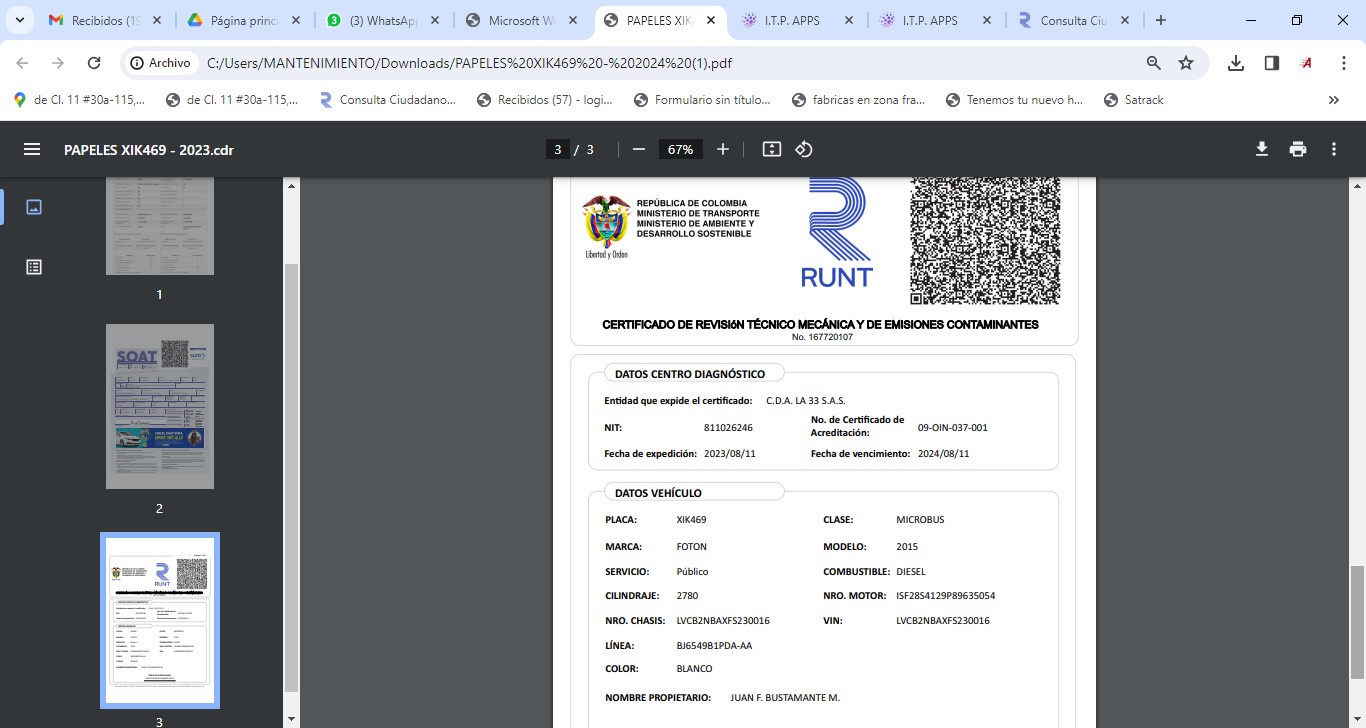Select page 2 SOAT thumbnail
This screenshot has width=1366, height=728.
(x=160, y=406)
